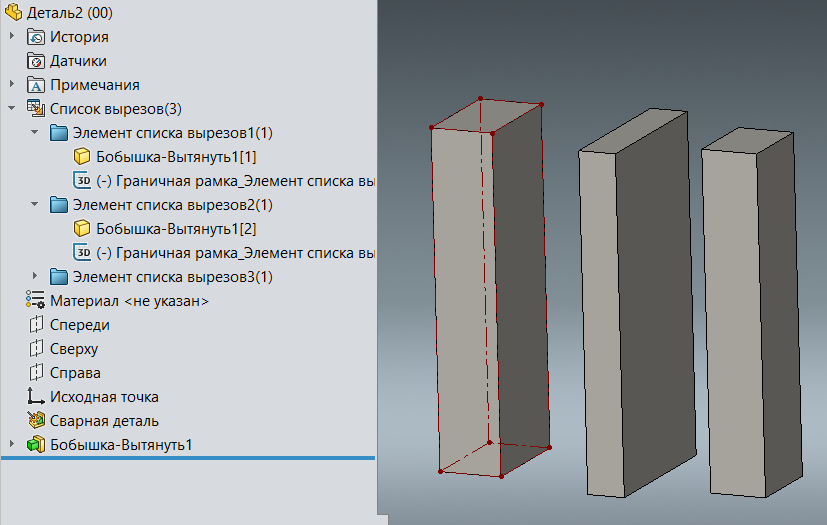
Task: Expand the История node
Action: click(12, 36)
